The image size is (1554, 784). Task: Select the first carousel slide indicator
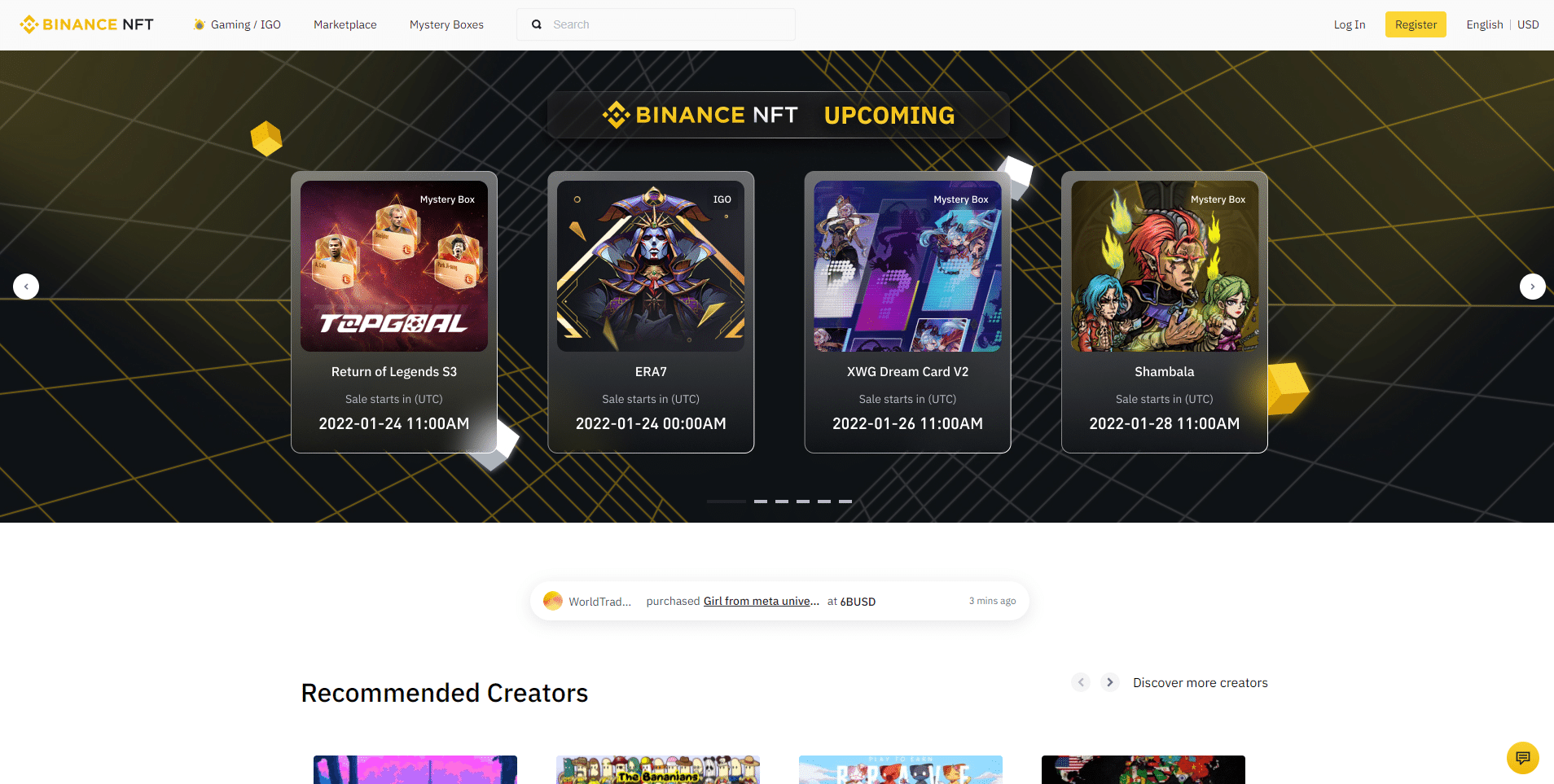pyautogui.click(x=727, y=501)
